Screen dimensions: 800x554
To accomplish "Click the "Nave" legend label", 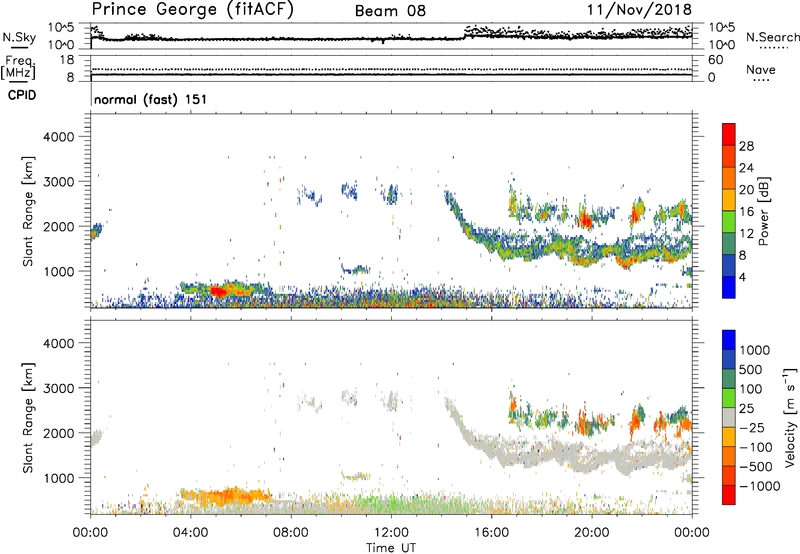I will click(760, 70).
